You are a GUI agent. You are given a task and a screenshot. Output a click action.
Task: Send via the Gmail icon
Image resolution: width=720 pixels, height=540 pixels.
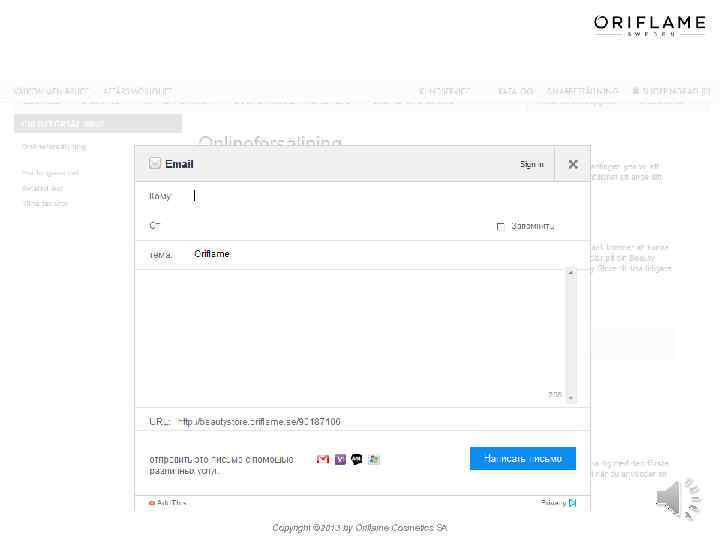pyautogui.click(x=323, y=459)
